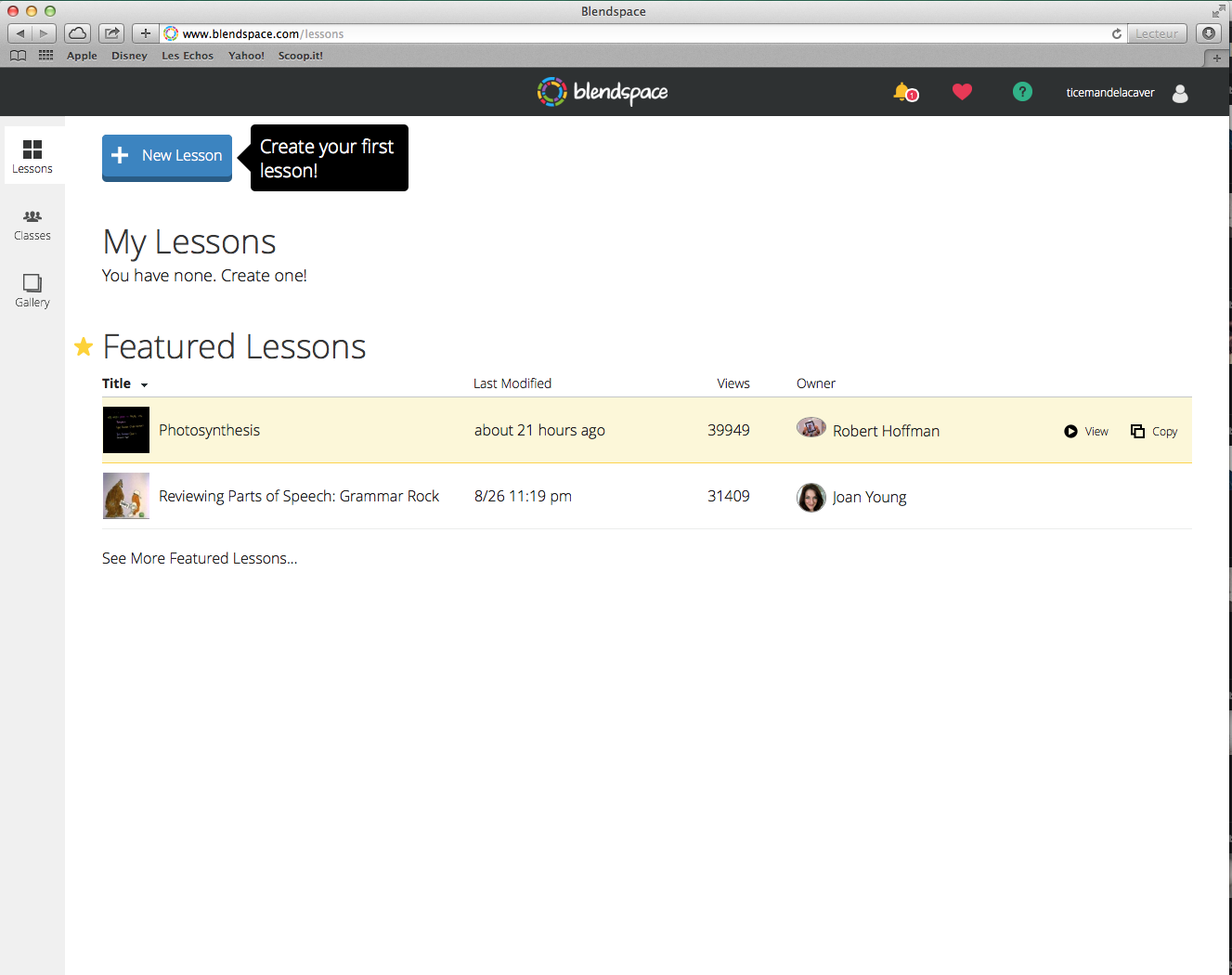Open the browser downloads icon
1232x975 pixels.
pyautogui.click(x=1208, y=33)
